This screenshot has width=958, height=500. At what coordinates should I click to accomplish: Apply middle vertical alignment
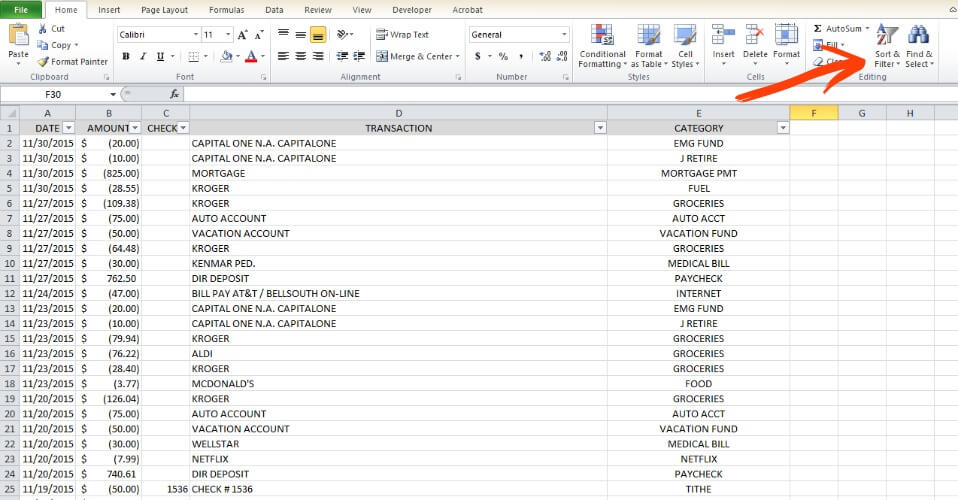click(301, 35)
